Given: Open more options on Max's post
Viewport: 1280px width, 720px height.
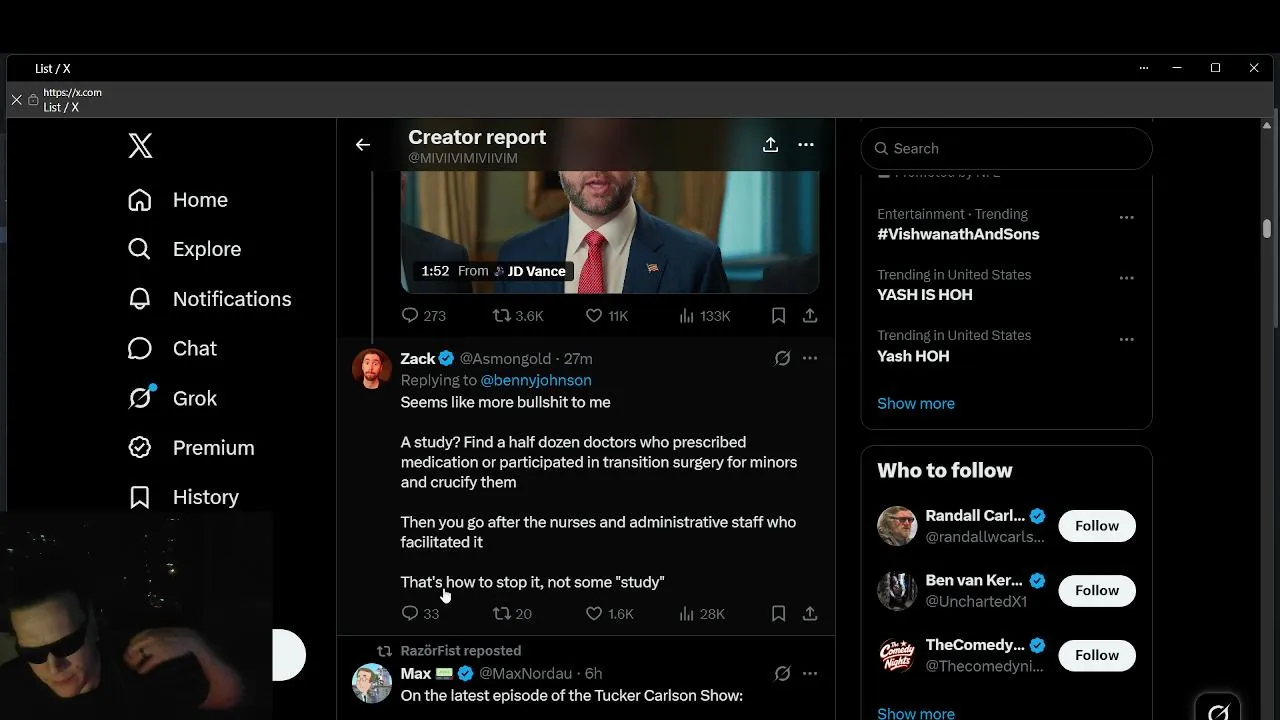Looking at the screenshot, I should 810,673.
